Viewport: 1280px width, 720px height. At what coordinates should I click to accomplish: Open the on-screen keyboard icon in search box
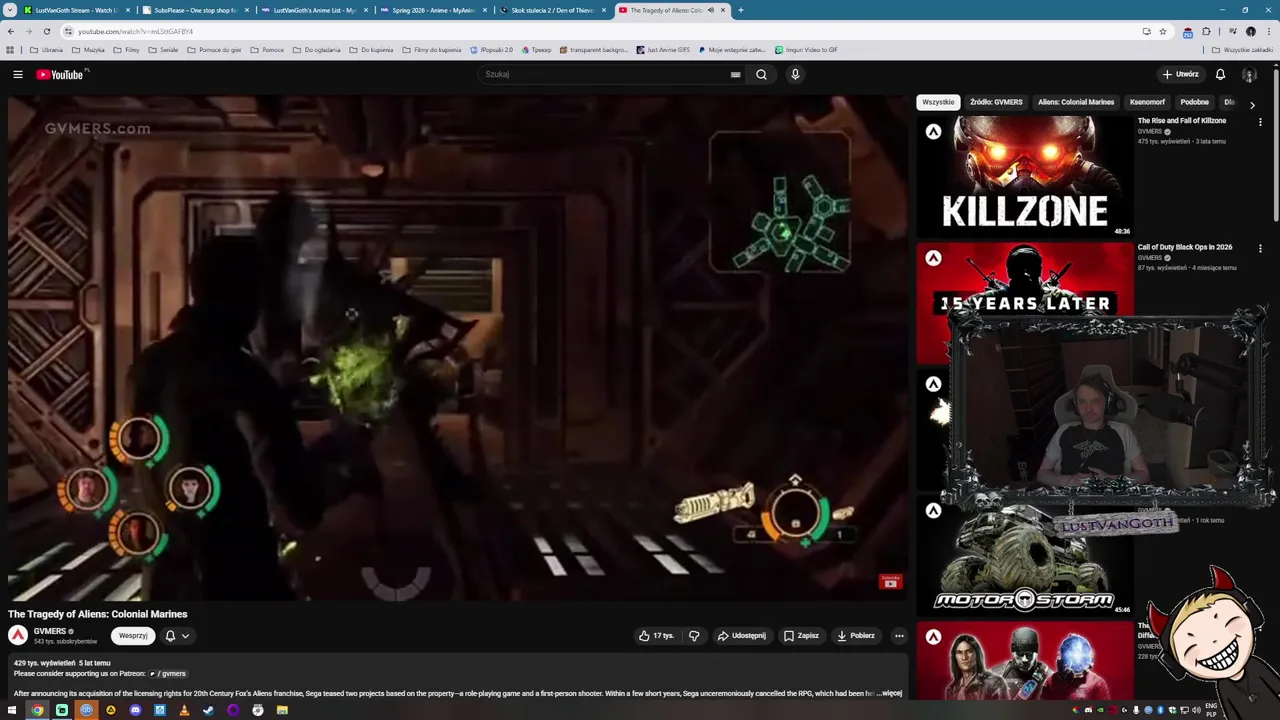click(735, 74)
